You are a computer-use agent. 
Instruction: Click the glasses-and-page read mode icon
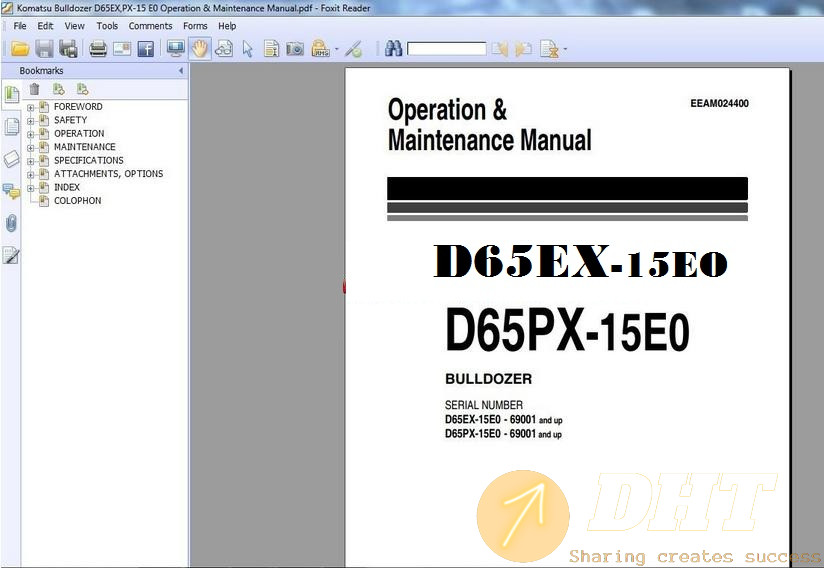tap(224, 49)
